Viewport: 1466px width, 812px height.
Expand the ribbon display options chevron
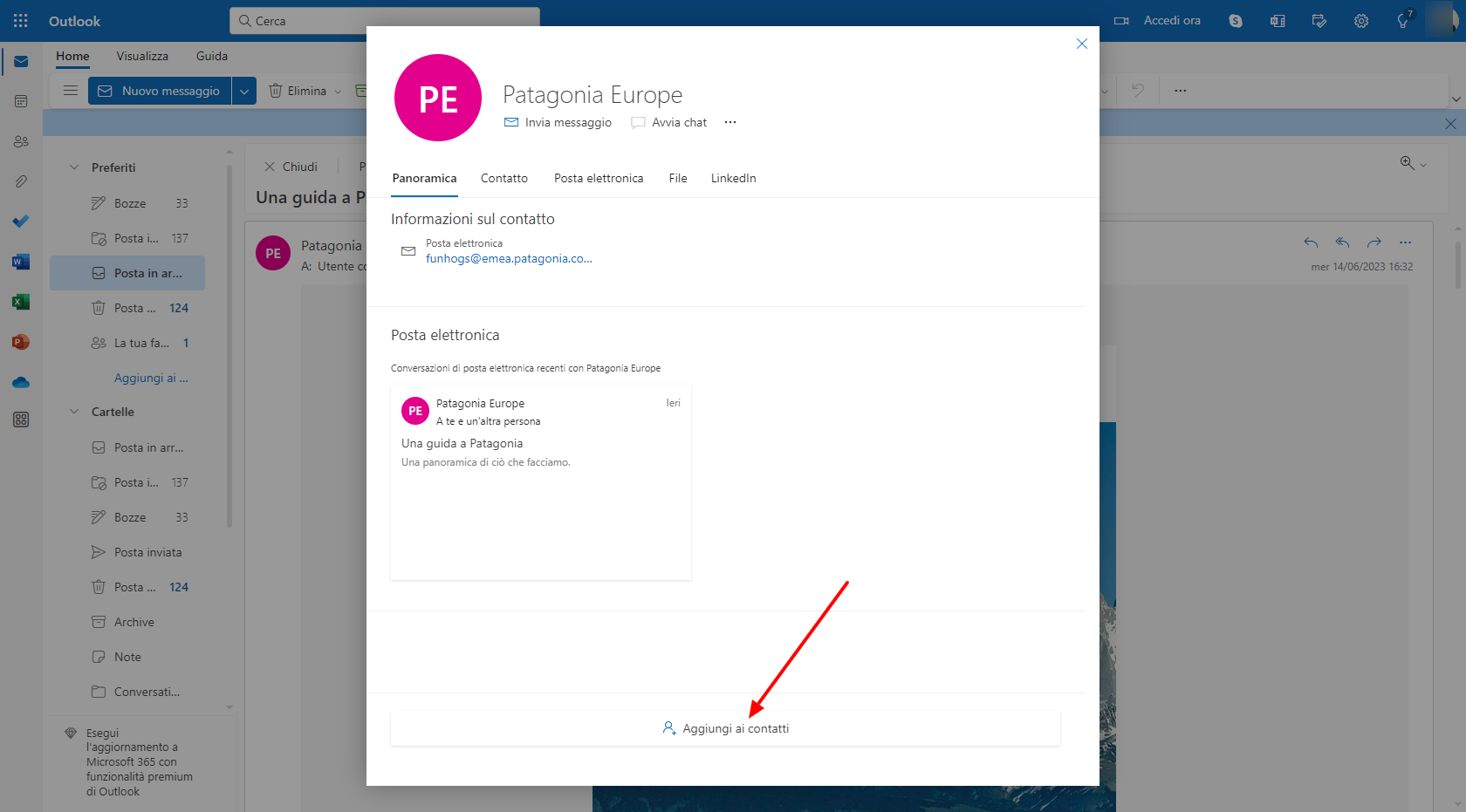pos(1456,99)
